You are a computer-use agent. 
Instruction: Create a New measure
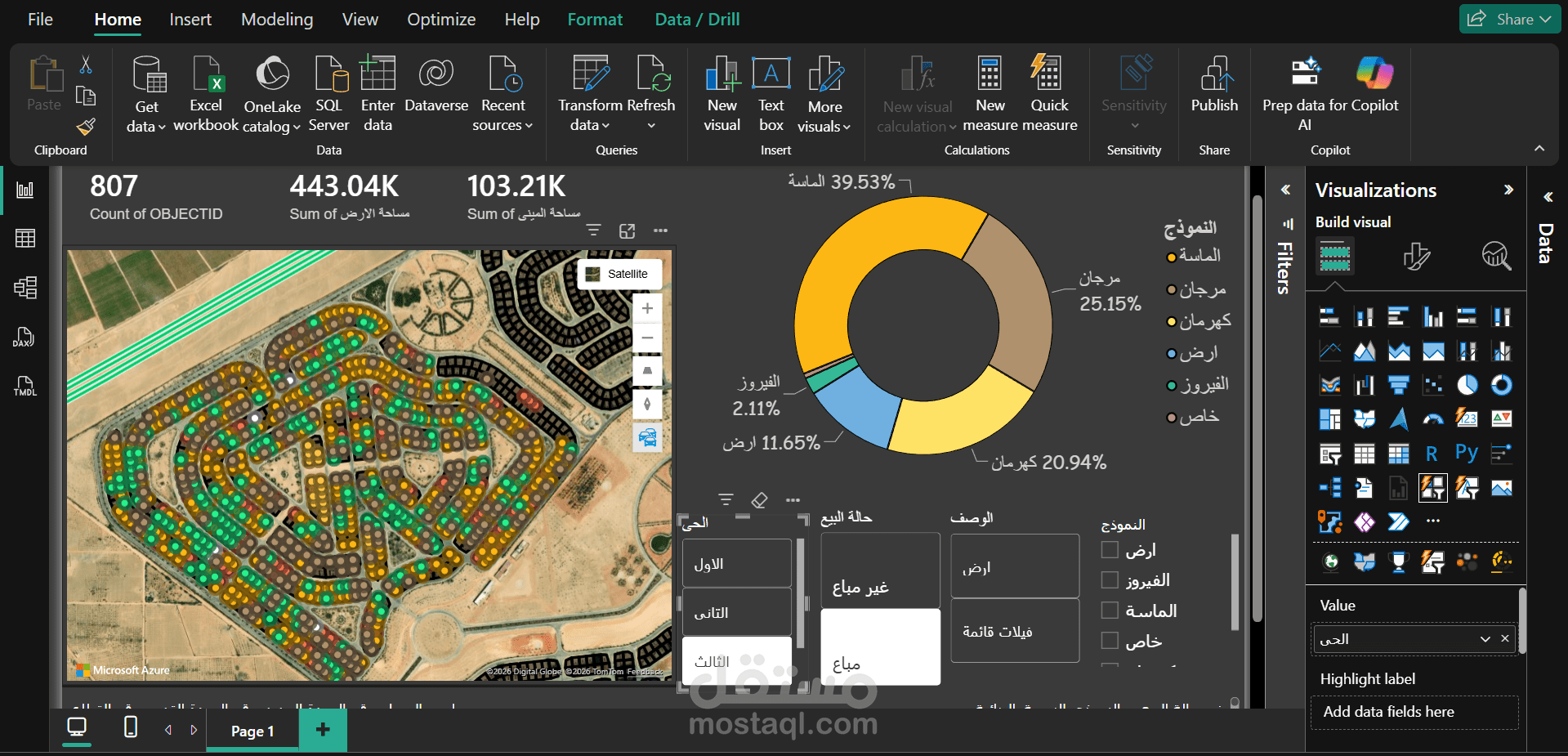pos(990,93)
